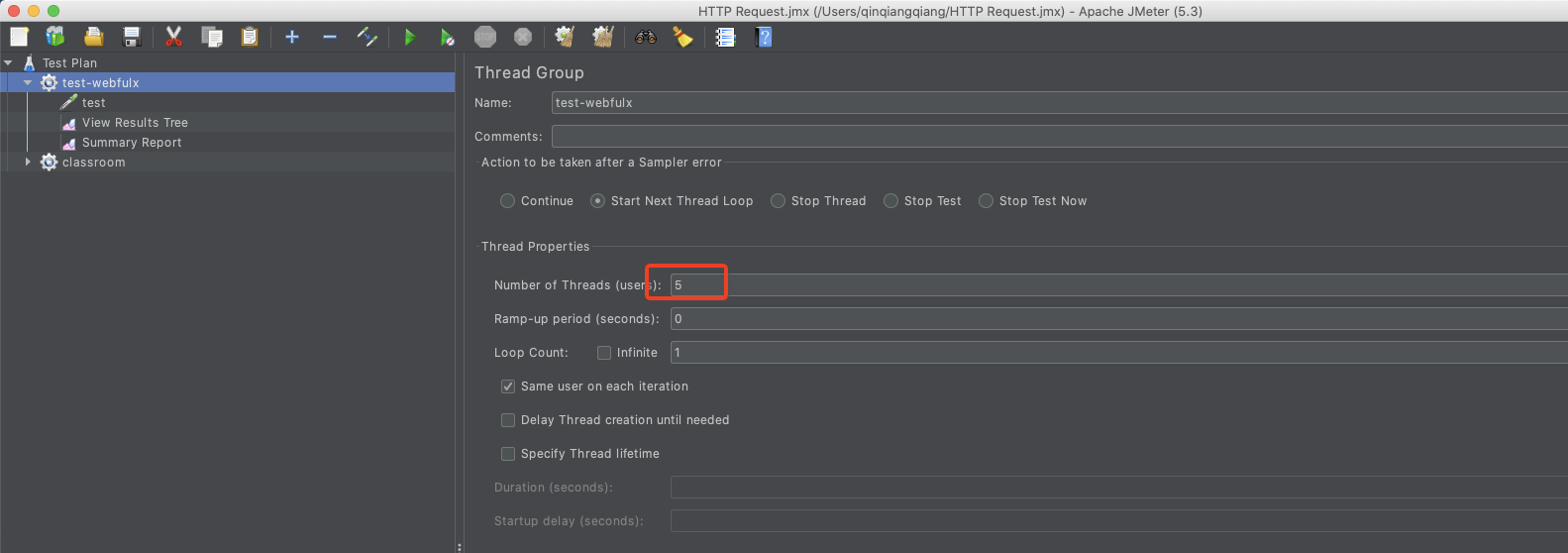Click the Ramp-up period field

pos(1119,319)
